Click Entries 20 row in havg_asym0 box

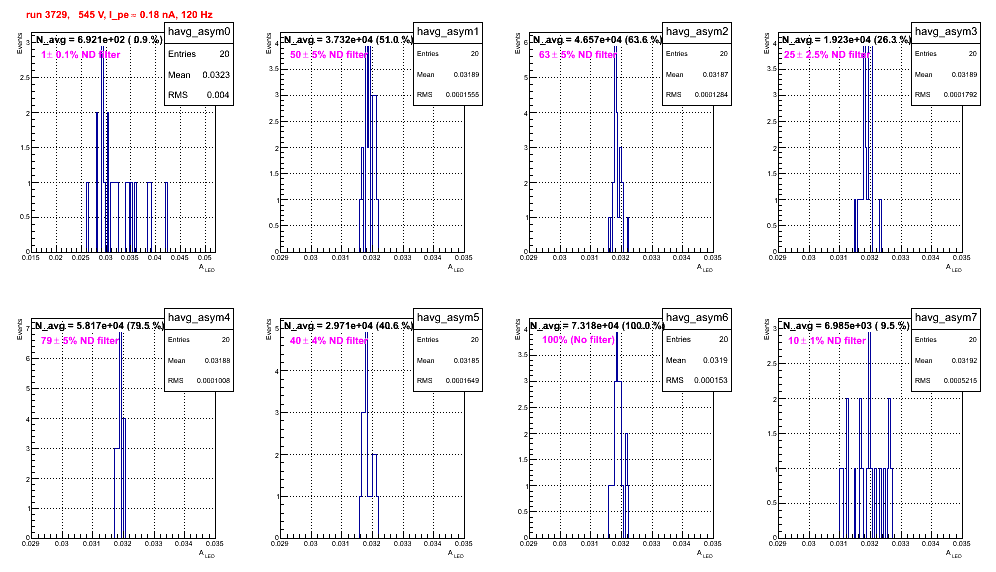(199, 54)
